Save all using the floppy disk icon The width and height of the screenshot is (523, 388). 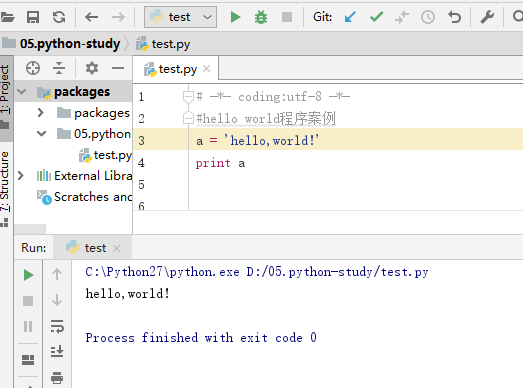33,17
